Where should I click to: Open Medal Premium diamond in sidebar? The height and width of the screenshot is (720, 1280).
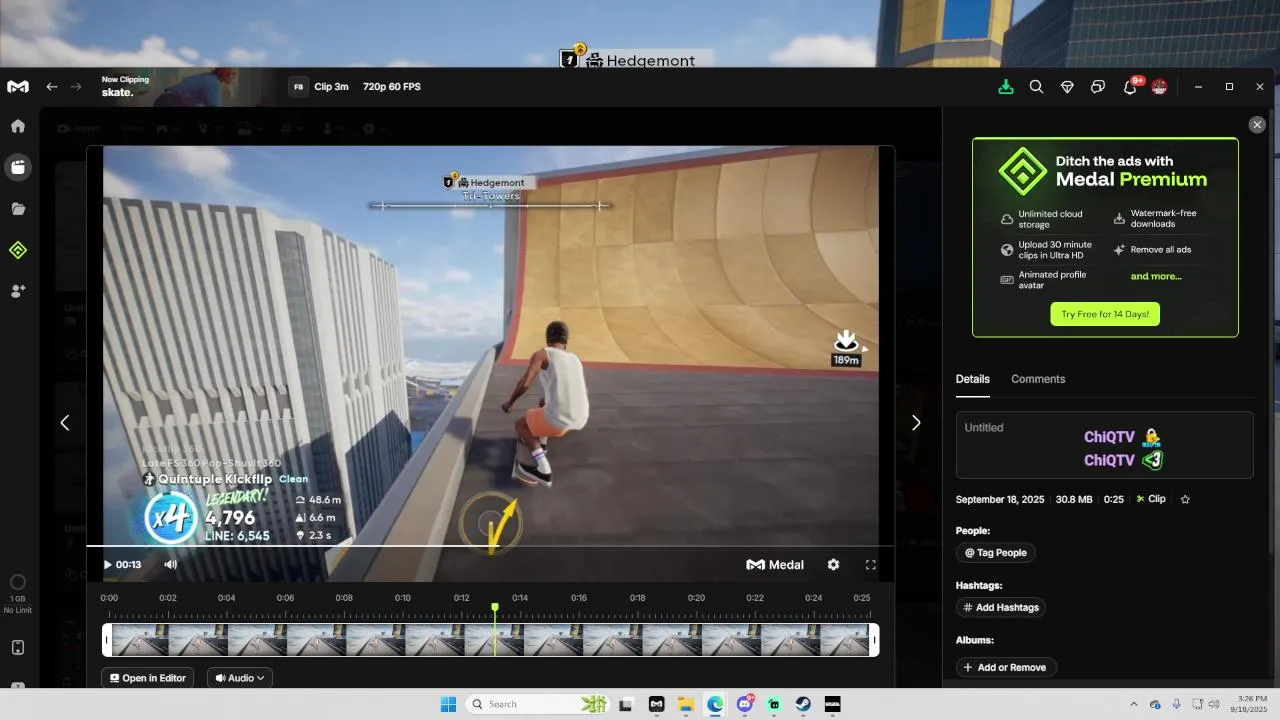[x=18, y=250]
